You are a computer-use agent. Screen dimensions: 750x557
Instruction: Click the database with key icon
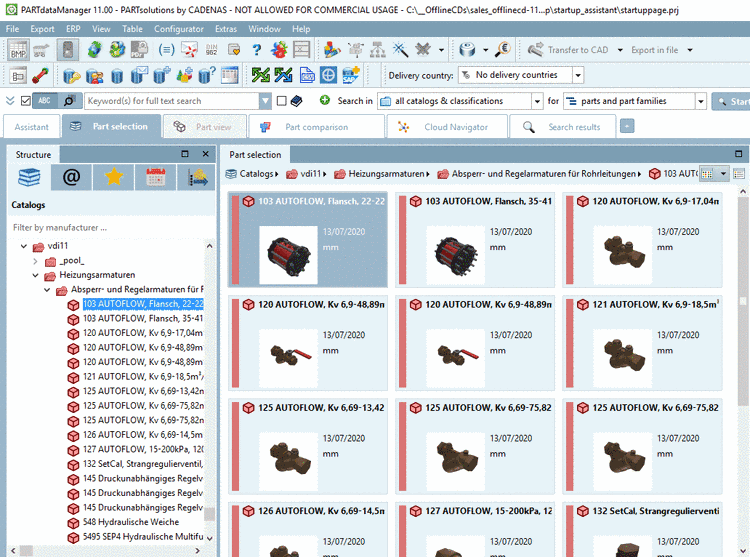pos(72,76)
